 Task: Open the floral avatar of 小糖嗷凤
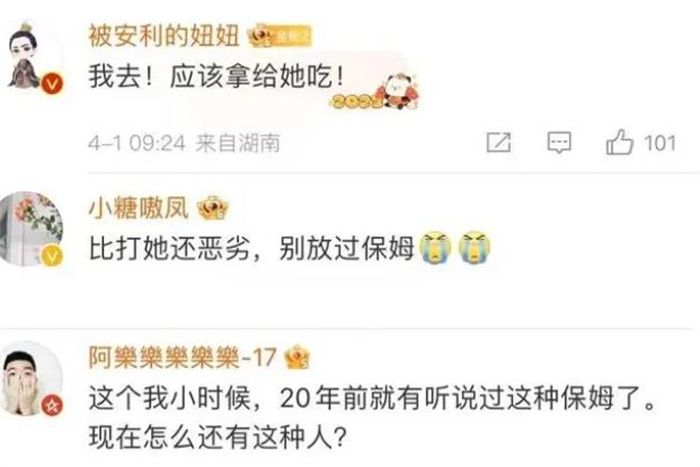31,229
